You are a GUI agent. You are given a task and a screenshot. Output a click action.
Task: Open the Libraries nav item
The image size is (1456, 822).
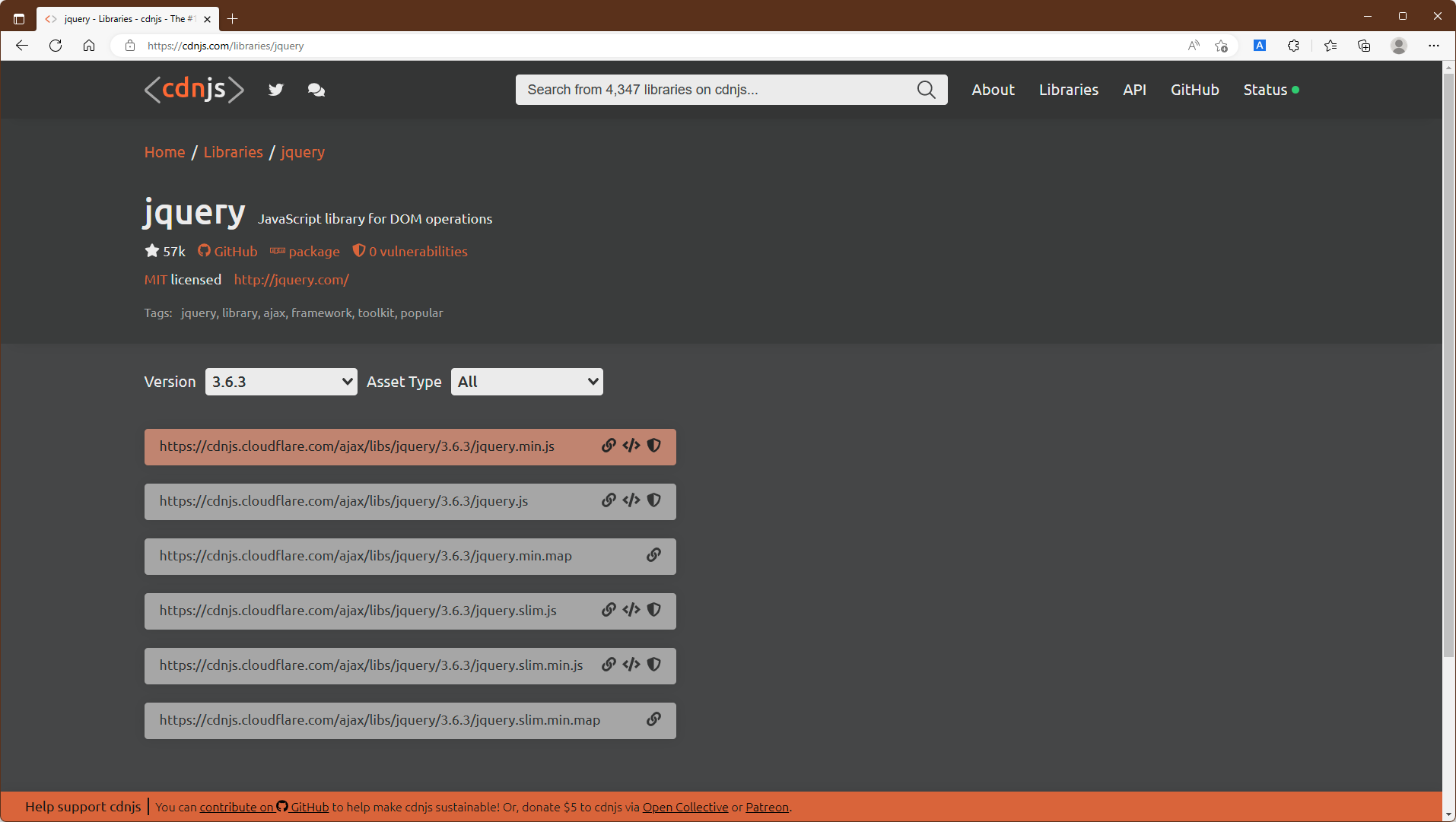(1069, 90)
